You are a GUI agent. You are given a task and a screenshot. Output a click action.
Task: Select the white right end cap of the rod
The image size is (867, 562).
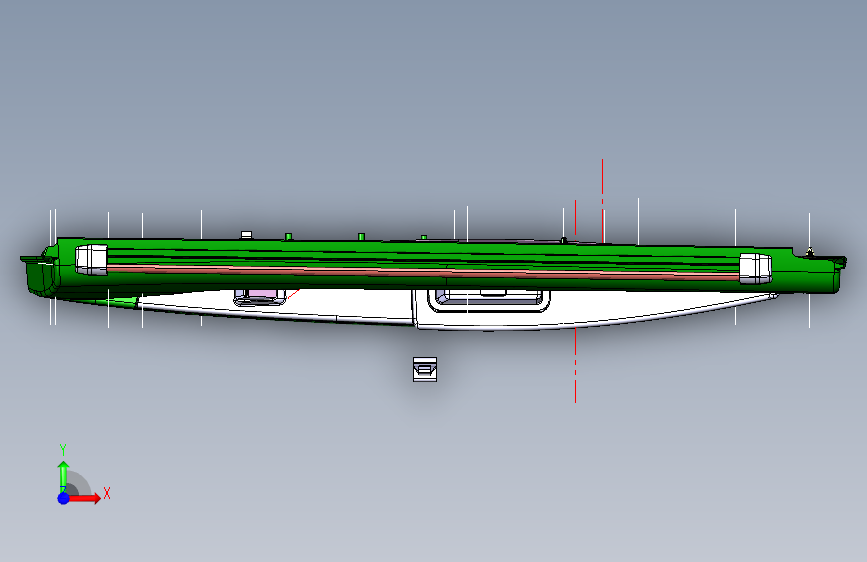pyautogui.click(x=755, y=268)
